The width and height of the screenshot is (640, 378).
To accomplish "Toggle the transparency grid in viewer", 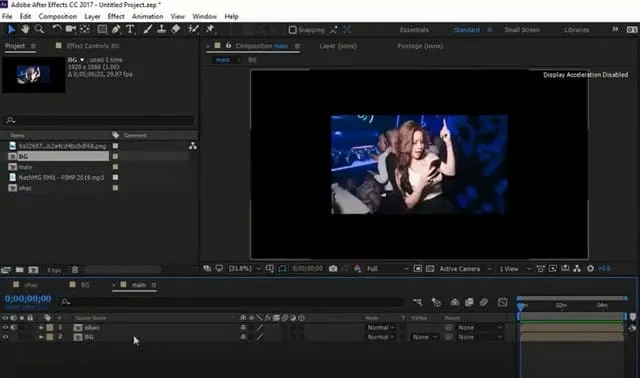I will (x=430, y=269).
